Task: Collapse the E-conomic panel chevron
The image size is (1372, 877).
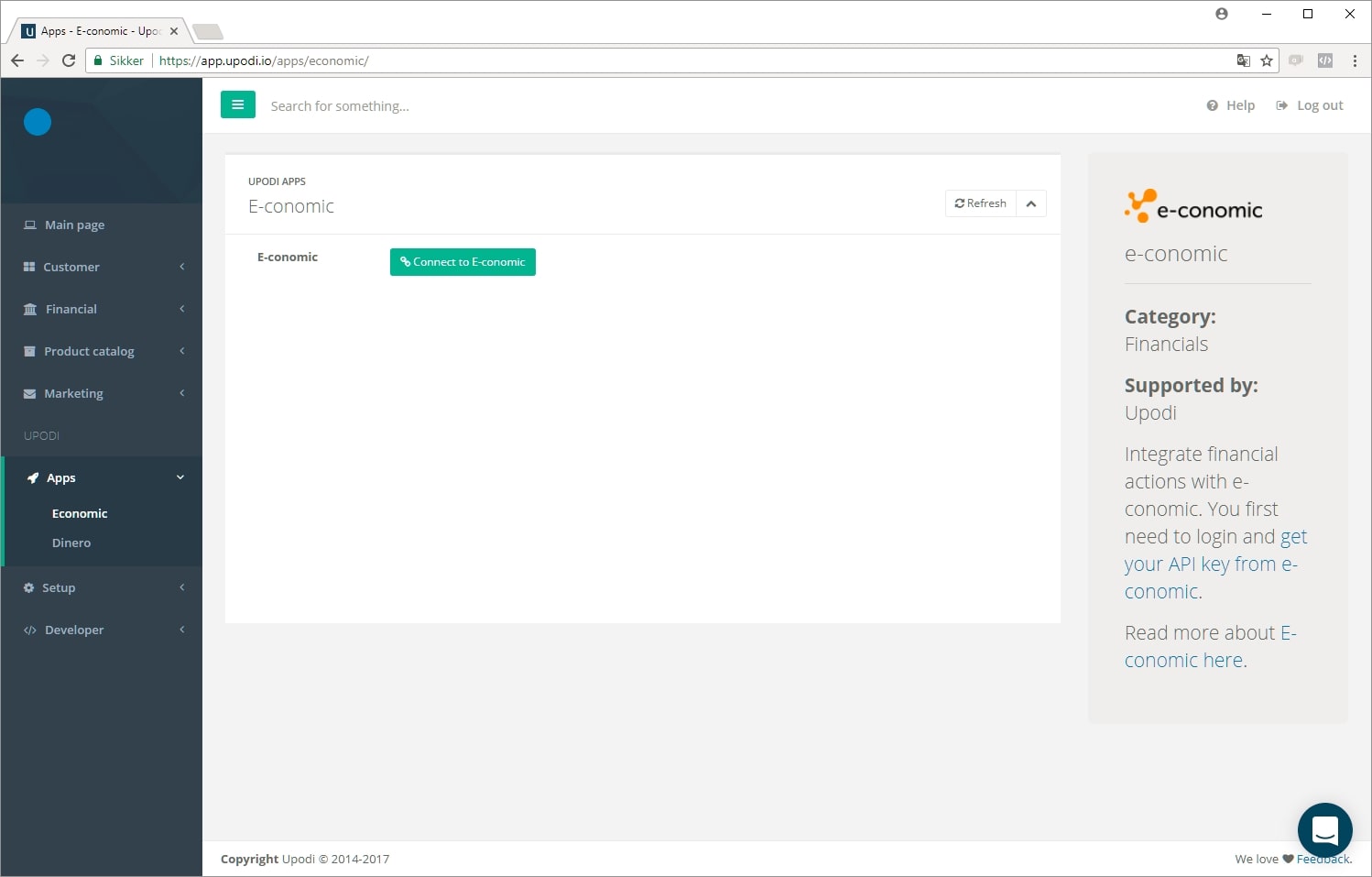Action: 1031,203
